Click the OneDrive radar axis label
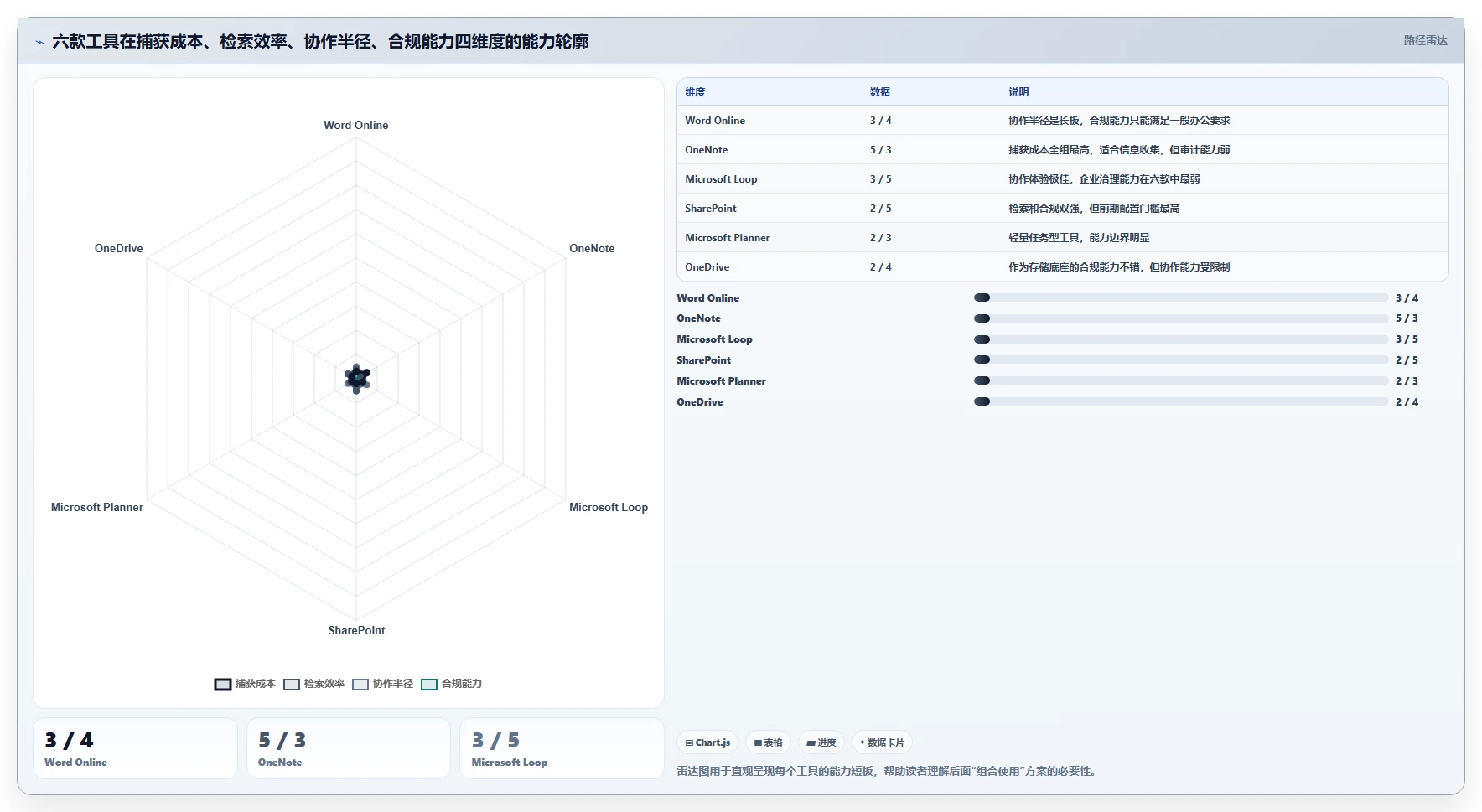The width and height of the screenshot is (1482, 812). pyautogui.click(x=119, y=249)
